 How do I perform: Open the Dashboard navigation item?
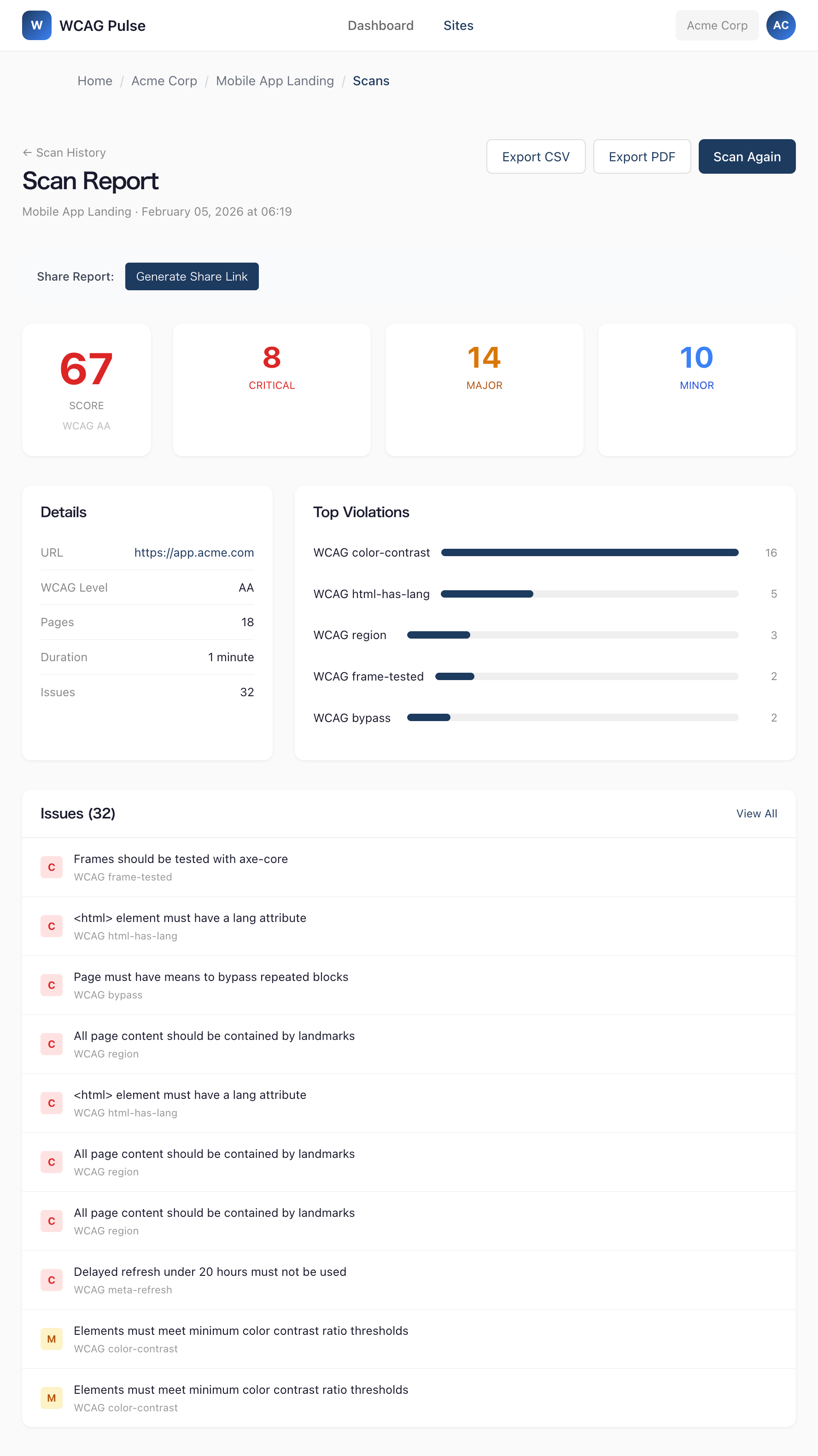[381, 25]
